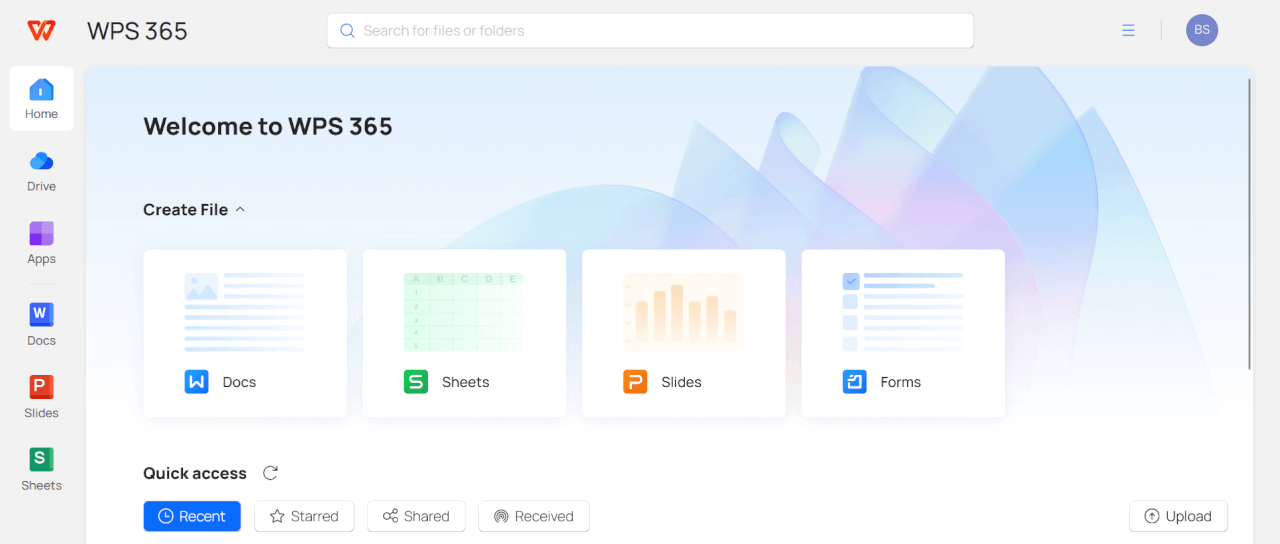Switch to the Starred tab
This screenshot has height=544, width=1280.
pos(304,516)
